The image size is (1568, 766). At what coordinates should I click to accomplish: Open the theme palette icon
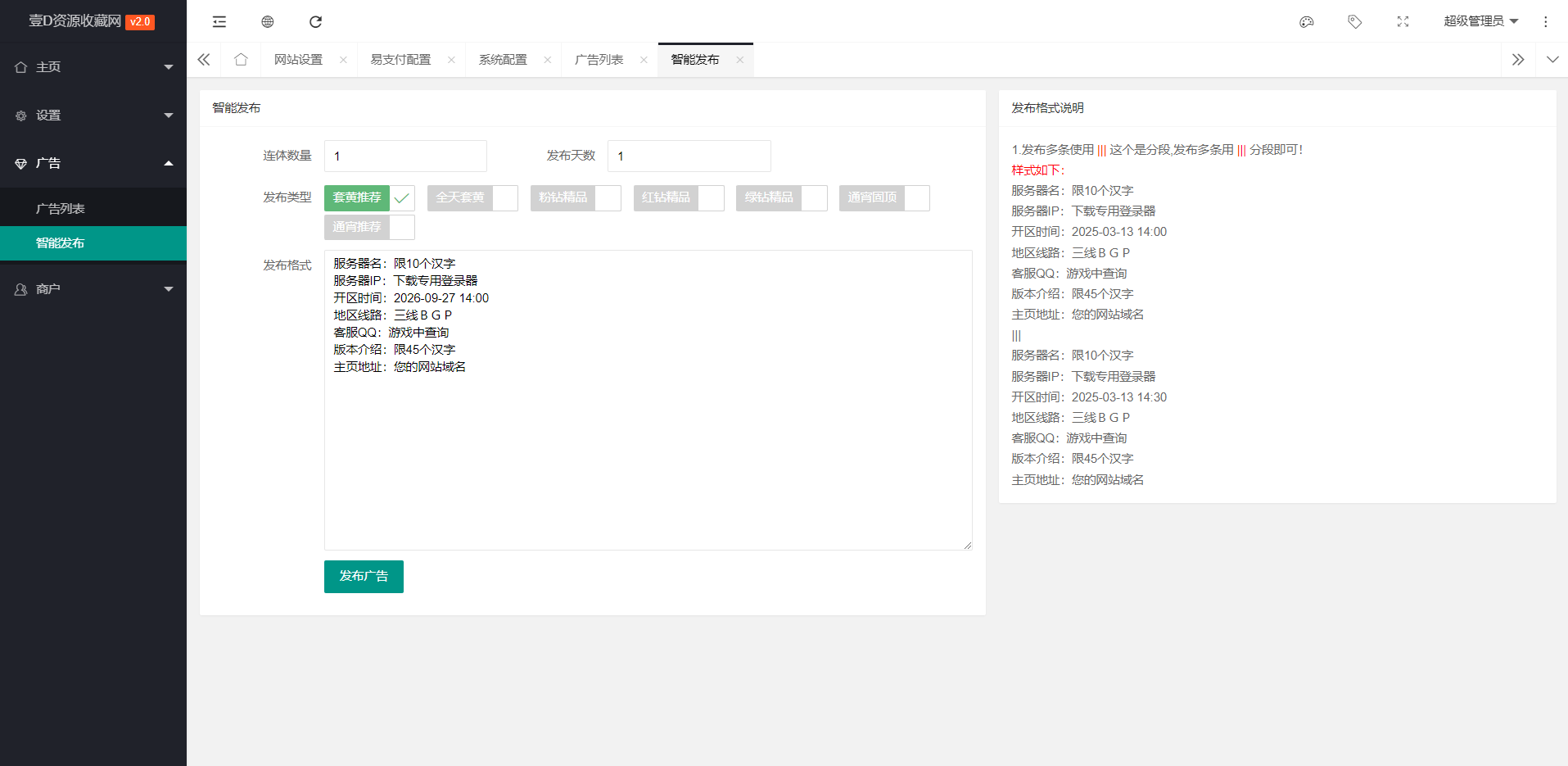(x=1307, y=21)
